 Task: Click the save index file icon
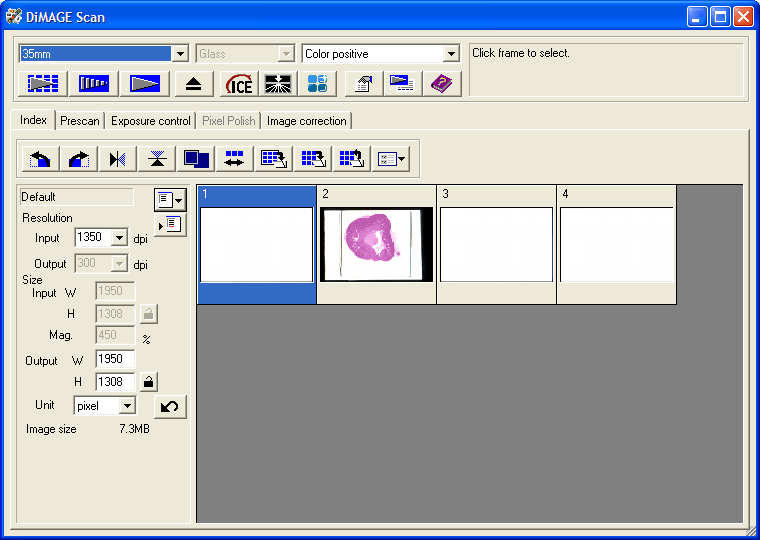313,159
